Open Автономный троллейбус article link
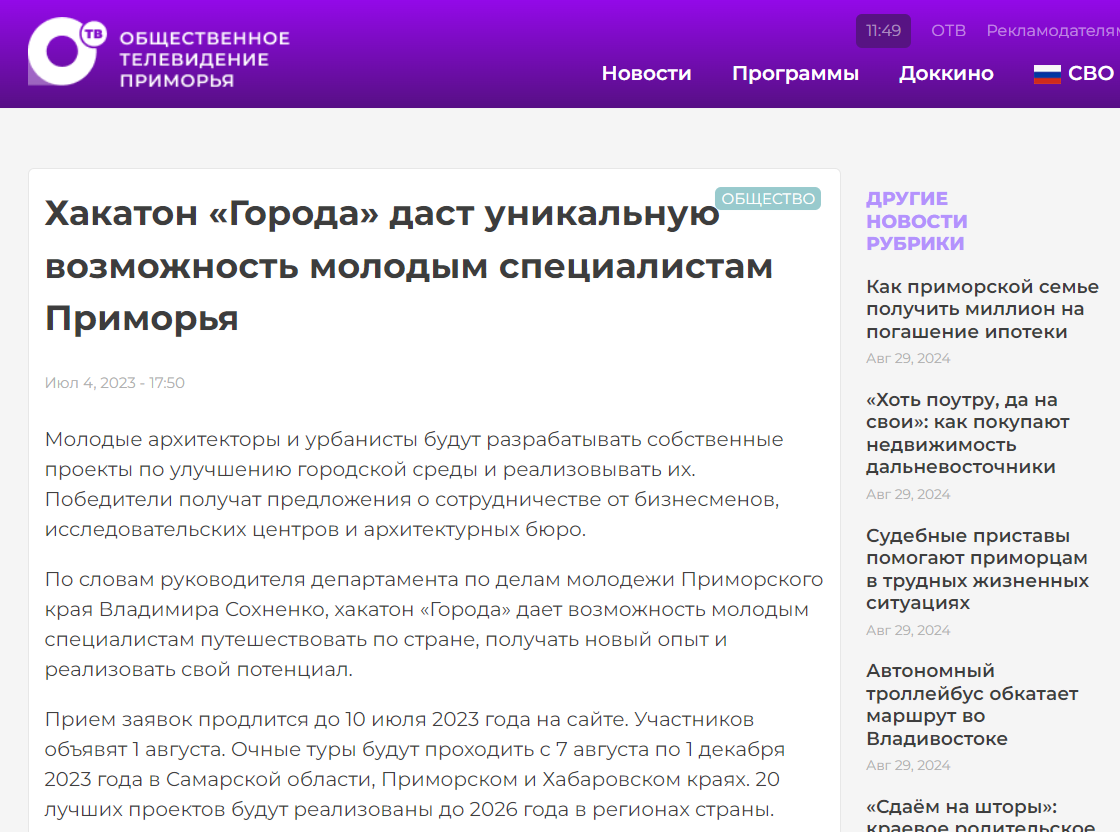The width and height of the screenshot is (1120, 832). [x=971, y=704]
